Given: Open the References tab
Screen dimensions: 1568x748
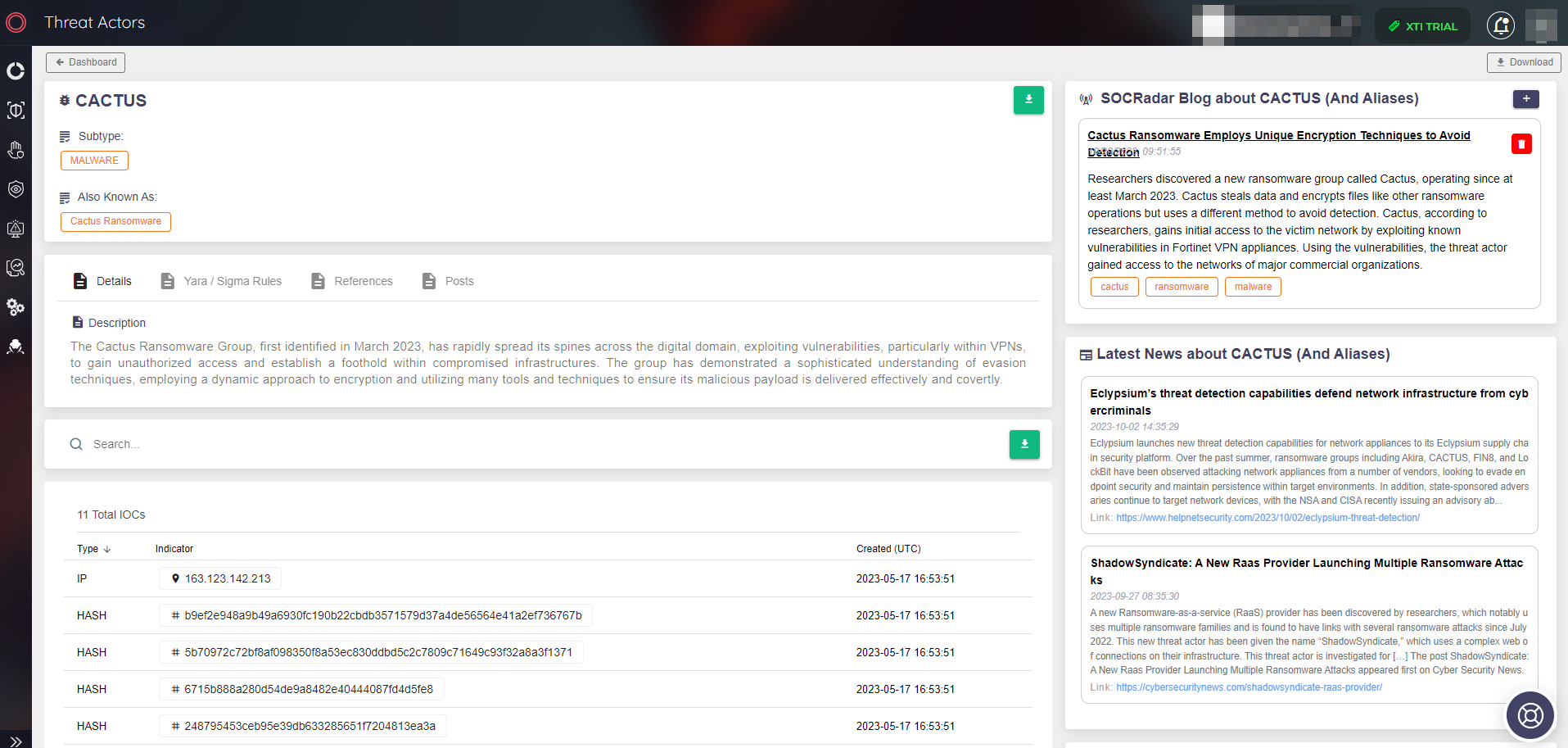Looking at the screenshot, I should (352, 281).
